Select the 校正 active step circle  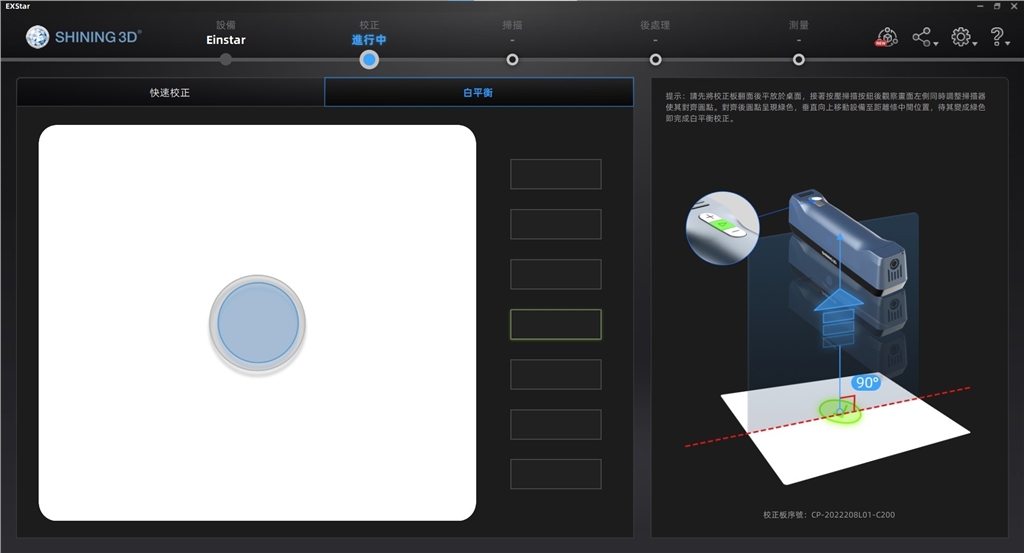(369, 60)
